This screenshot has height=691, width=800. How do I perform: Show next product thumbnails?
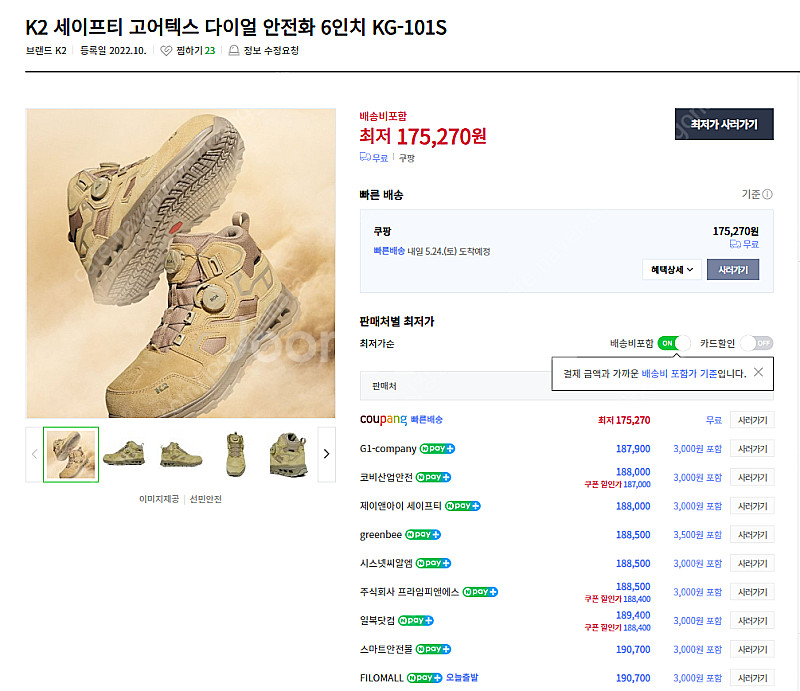coord(327,454)
